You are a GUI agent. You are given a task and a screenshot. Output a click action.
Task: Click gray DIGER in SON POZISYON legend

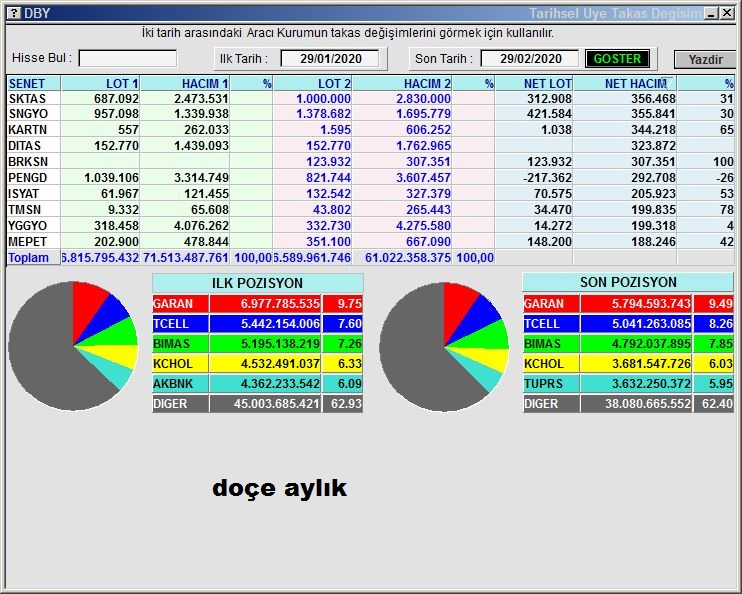551,404
